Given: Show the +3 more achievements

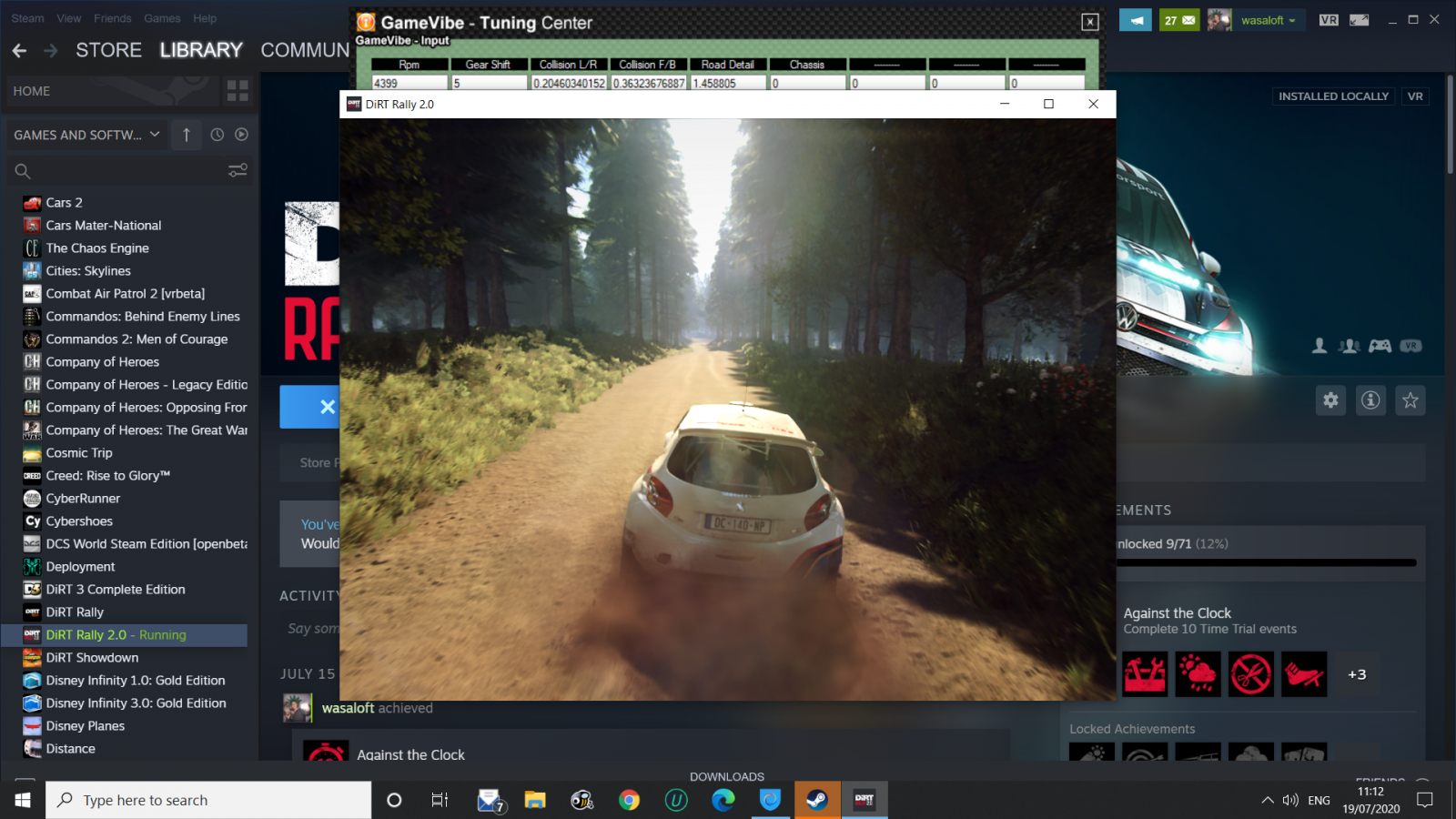Looking at the screenshot, I should tap(1357, 674).
